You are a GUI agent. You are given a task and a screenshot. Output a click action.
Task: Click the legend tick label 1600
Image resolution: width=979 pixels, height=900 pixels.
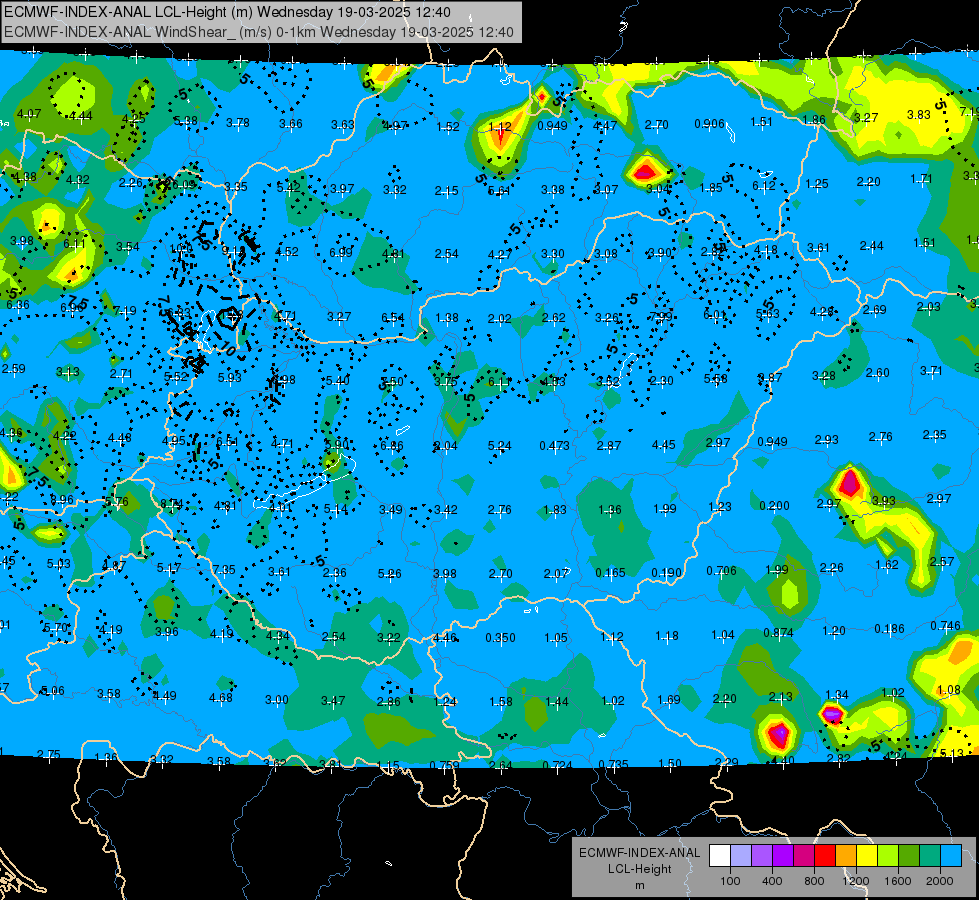click(898, 881)
